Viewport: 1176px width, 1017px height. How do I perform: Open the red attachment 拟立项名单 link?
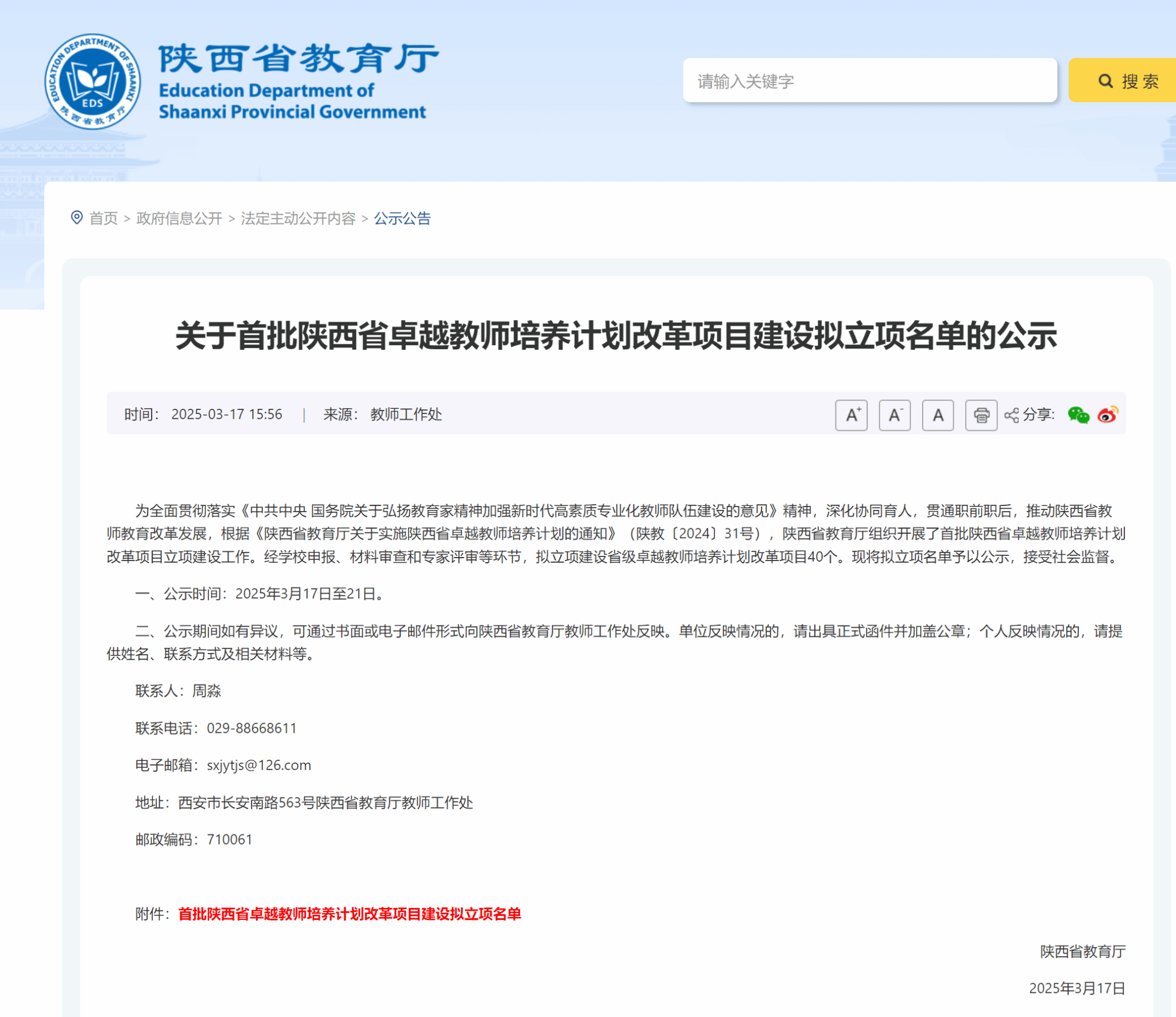pyautogui.click(x=349, y=914)
